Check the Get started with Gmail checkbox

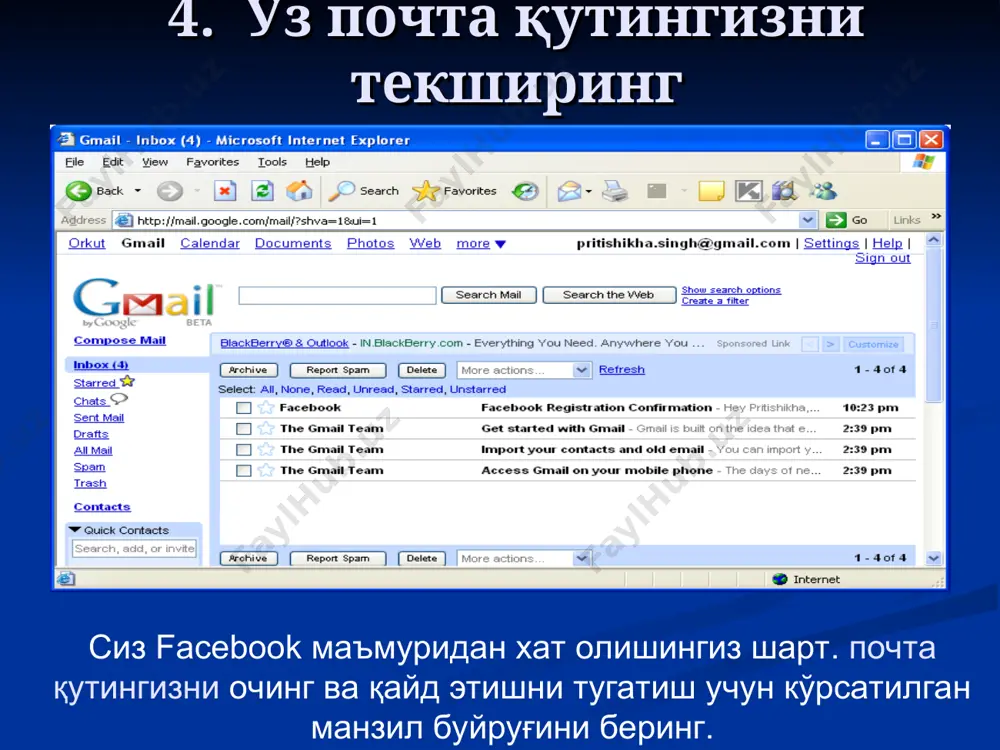point(244,429)
